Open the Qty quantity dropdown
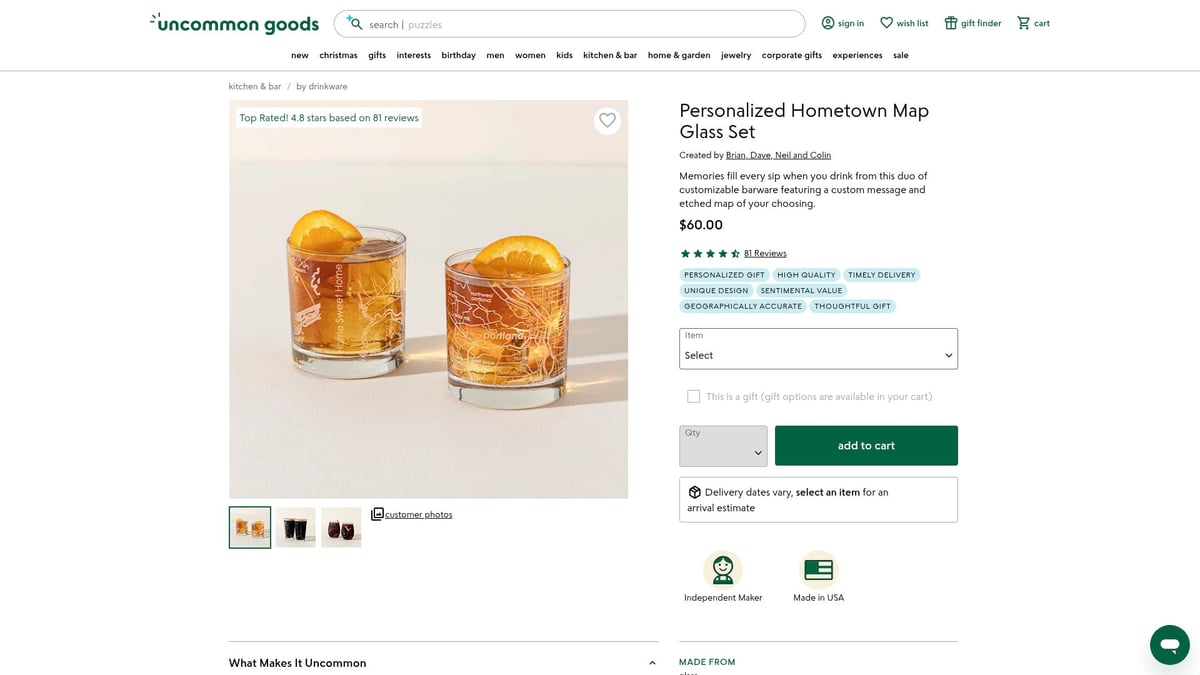 [722, 446]
